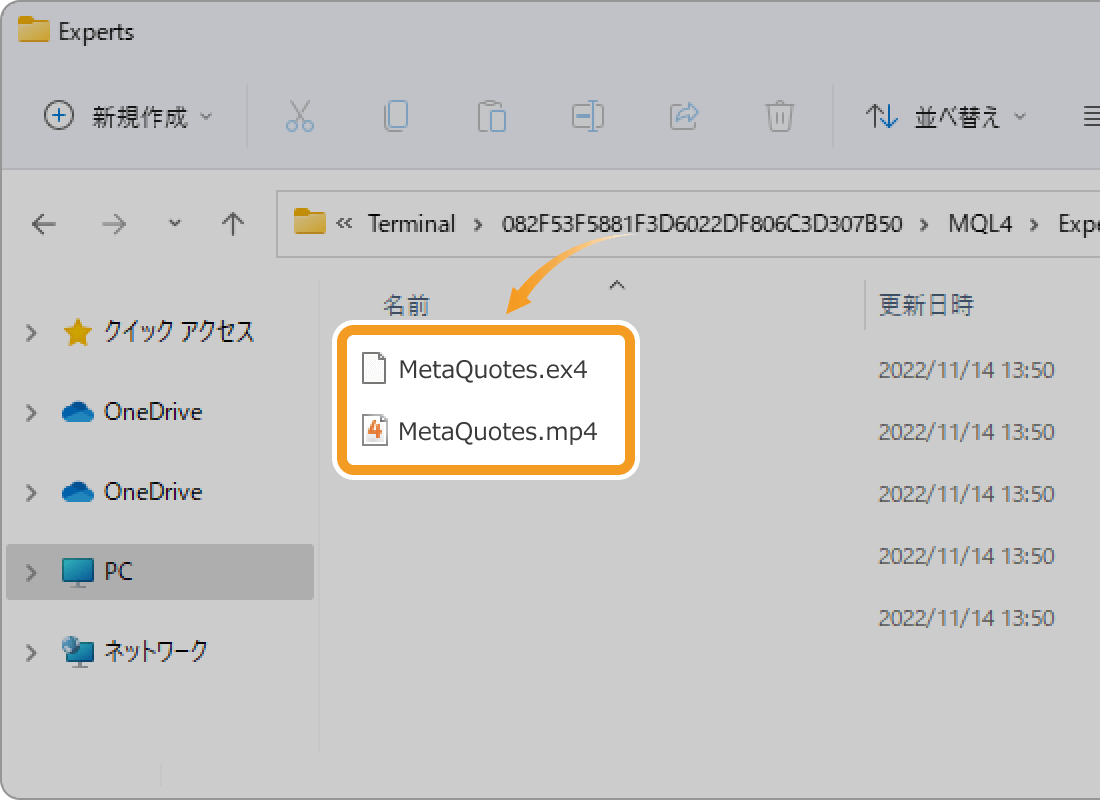1100x800 pixels.
Task: Open ネットワーク in the sidebar
Action: click(135, 652)
